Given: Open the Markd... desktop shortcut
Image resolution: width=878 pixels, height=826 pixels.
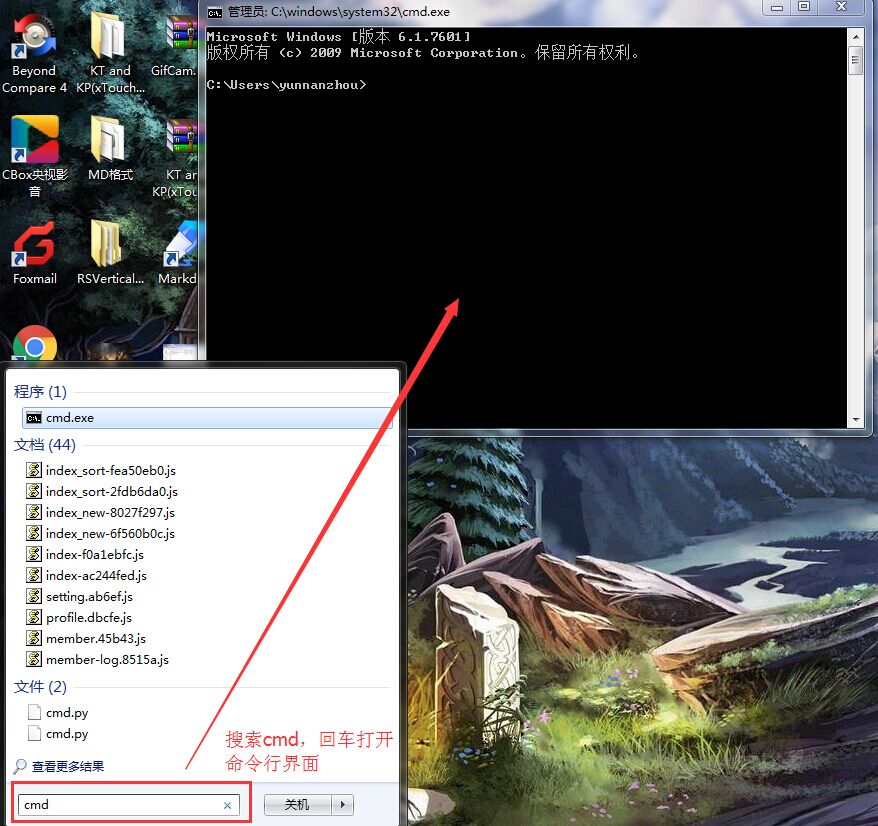Looking at the screenshot, I should click(178, 253).
